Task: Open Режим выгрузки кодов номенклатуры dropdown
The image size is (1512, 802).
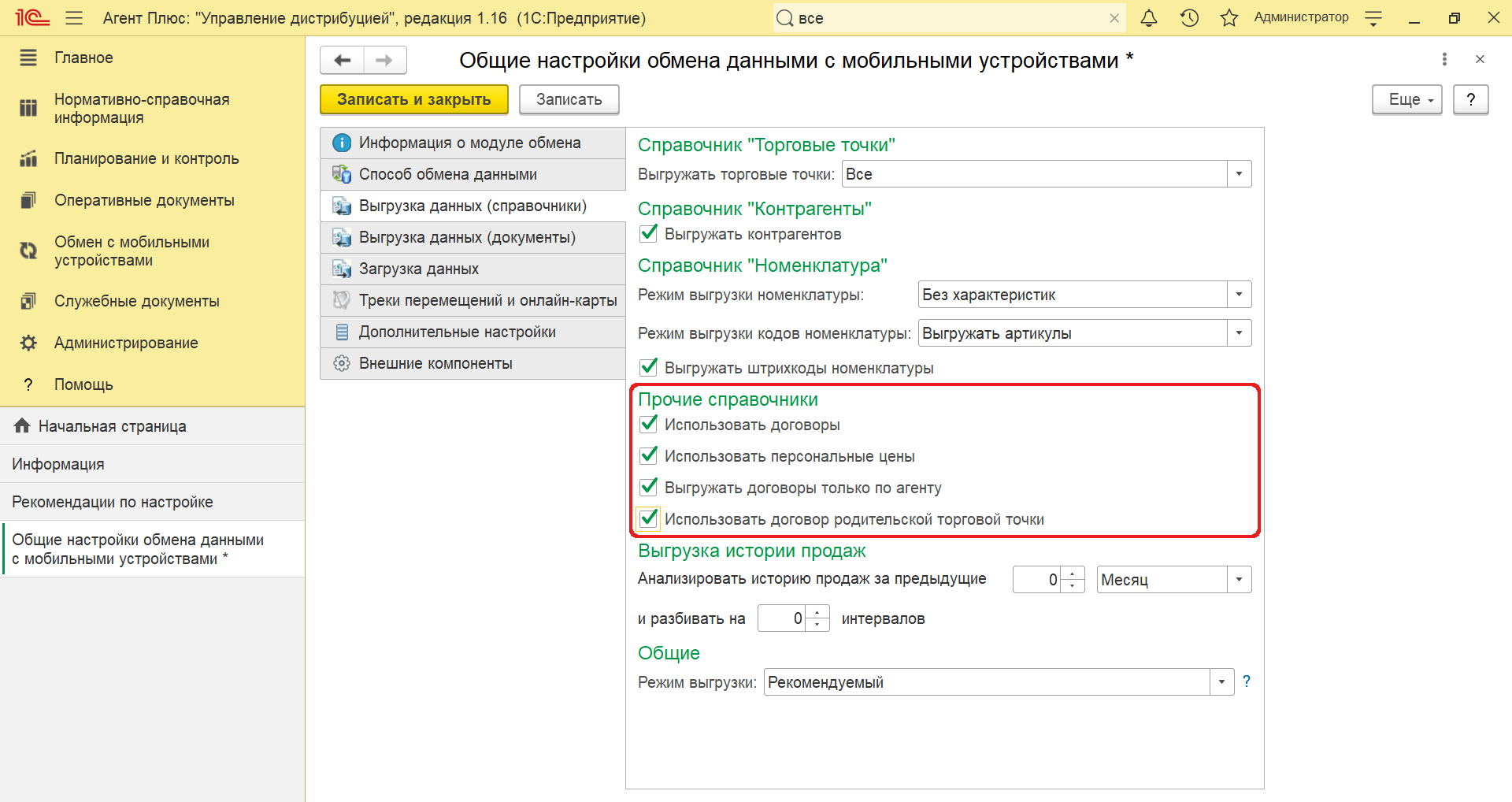Action: pos(1239,333)
